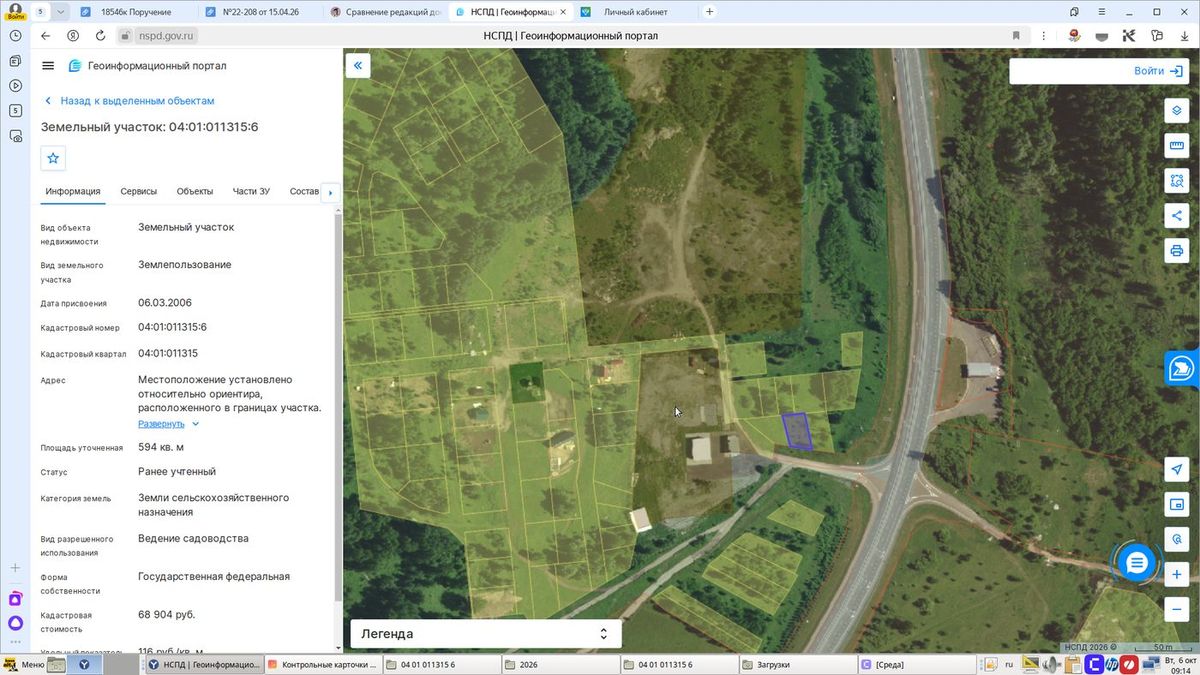This screenshot has width=1200, height=675.
Task: Switch to the Информация tab
Action: pos(73,191)
